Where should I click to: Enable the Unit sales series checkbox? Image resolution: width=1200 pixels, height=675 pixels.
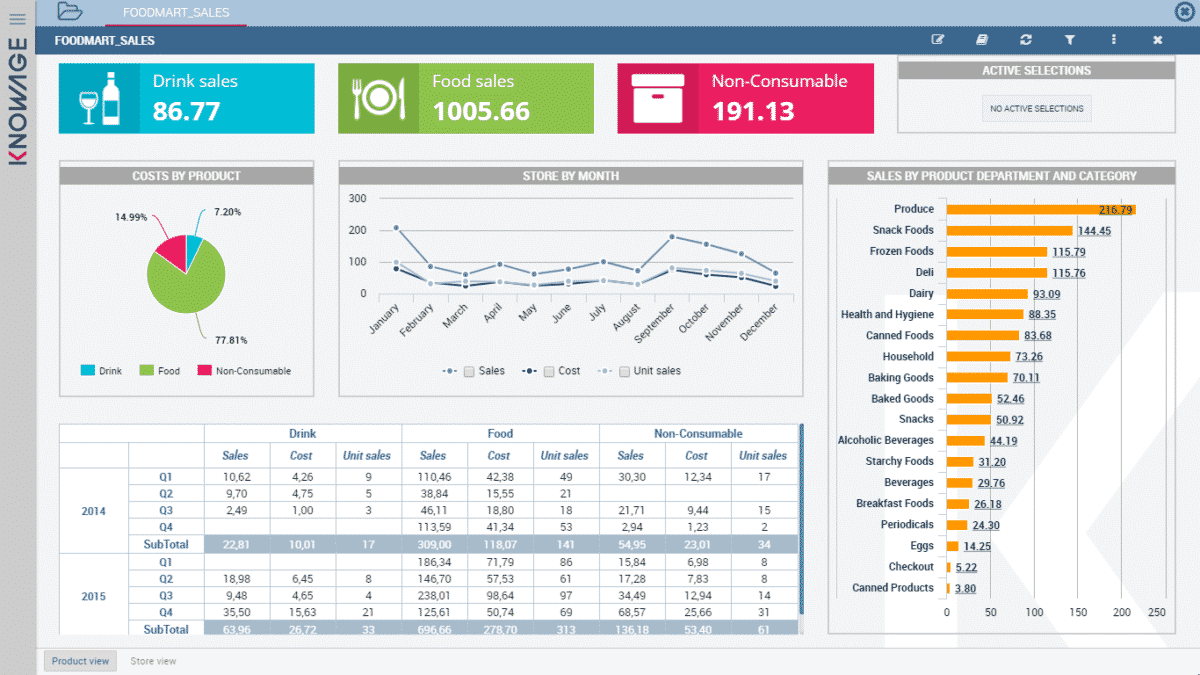coord(624,371)
